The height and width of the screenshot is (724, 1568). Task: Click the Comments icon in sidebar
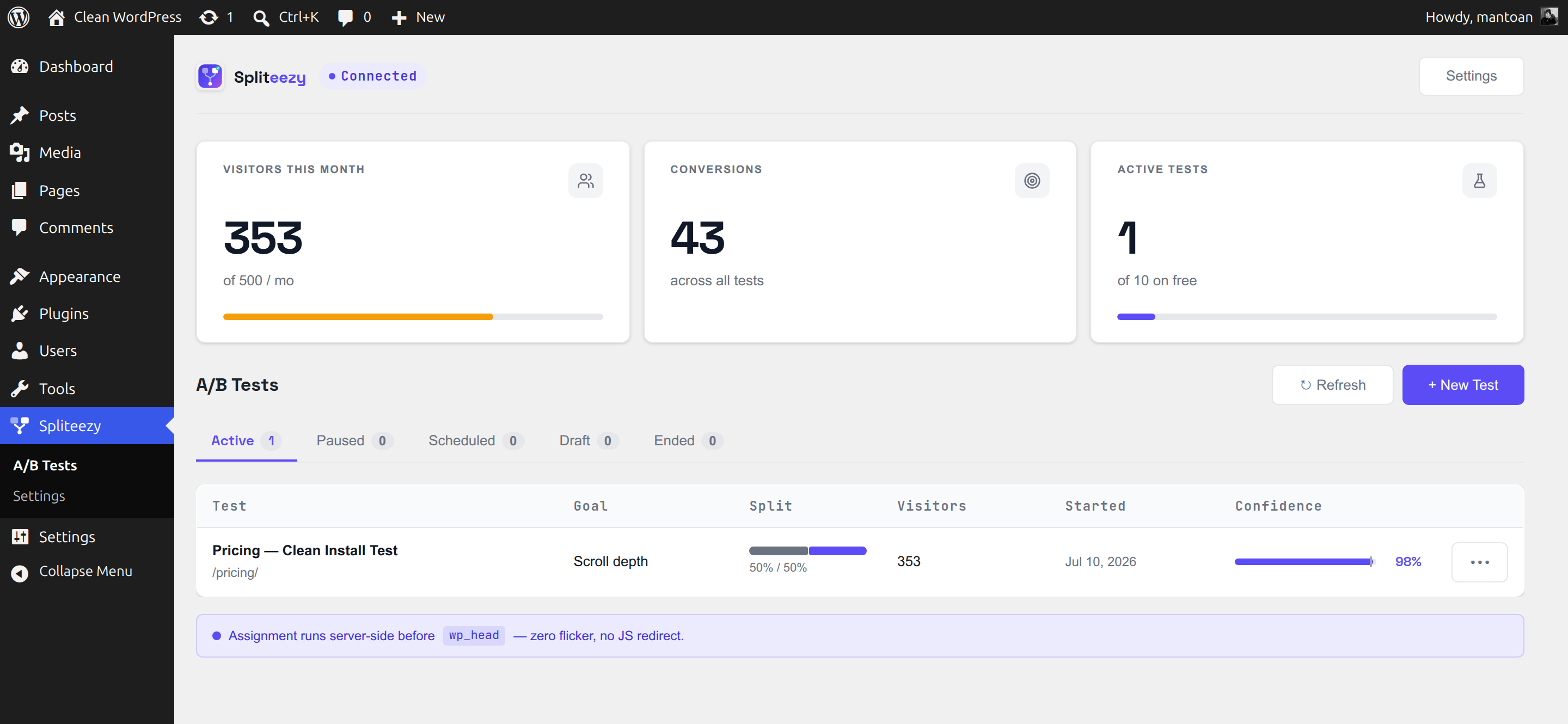[x=20, y=227]
